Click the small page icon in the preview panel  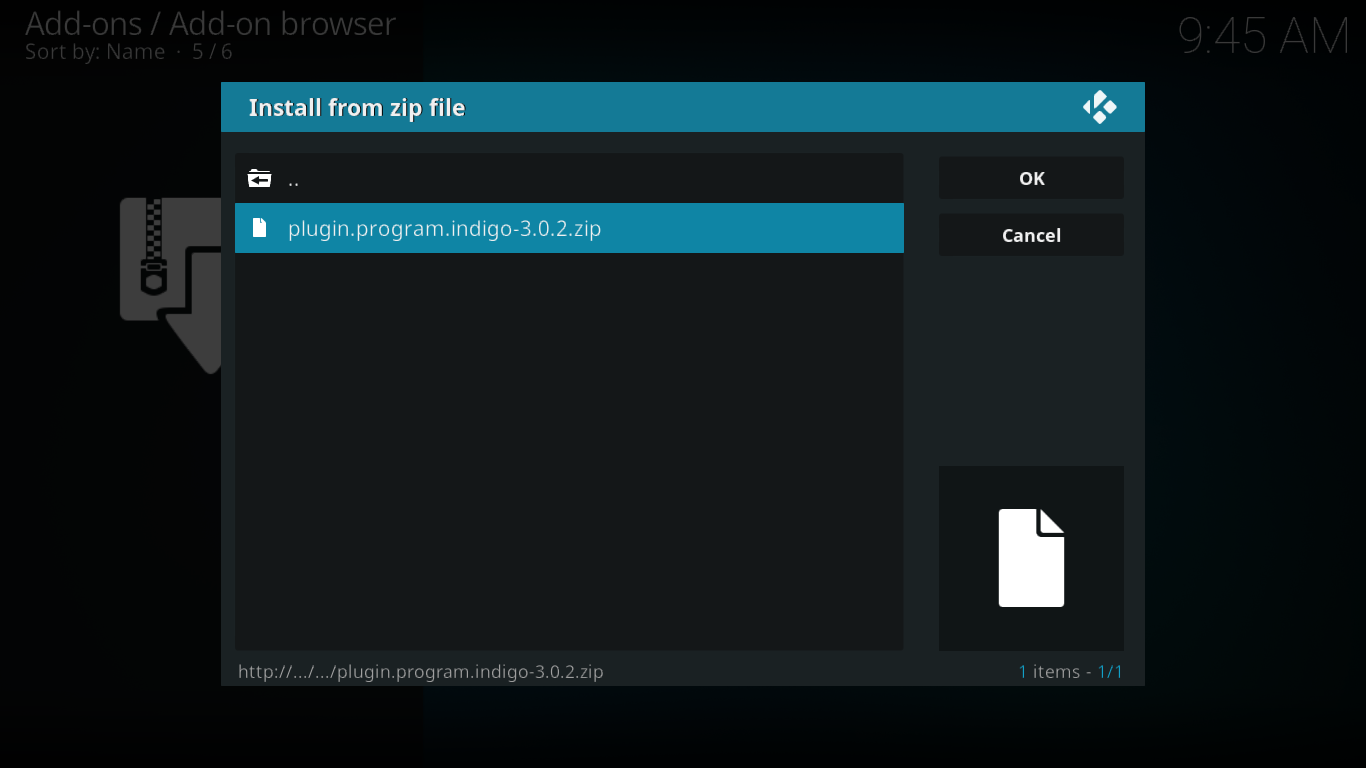tap(1031, 558)
